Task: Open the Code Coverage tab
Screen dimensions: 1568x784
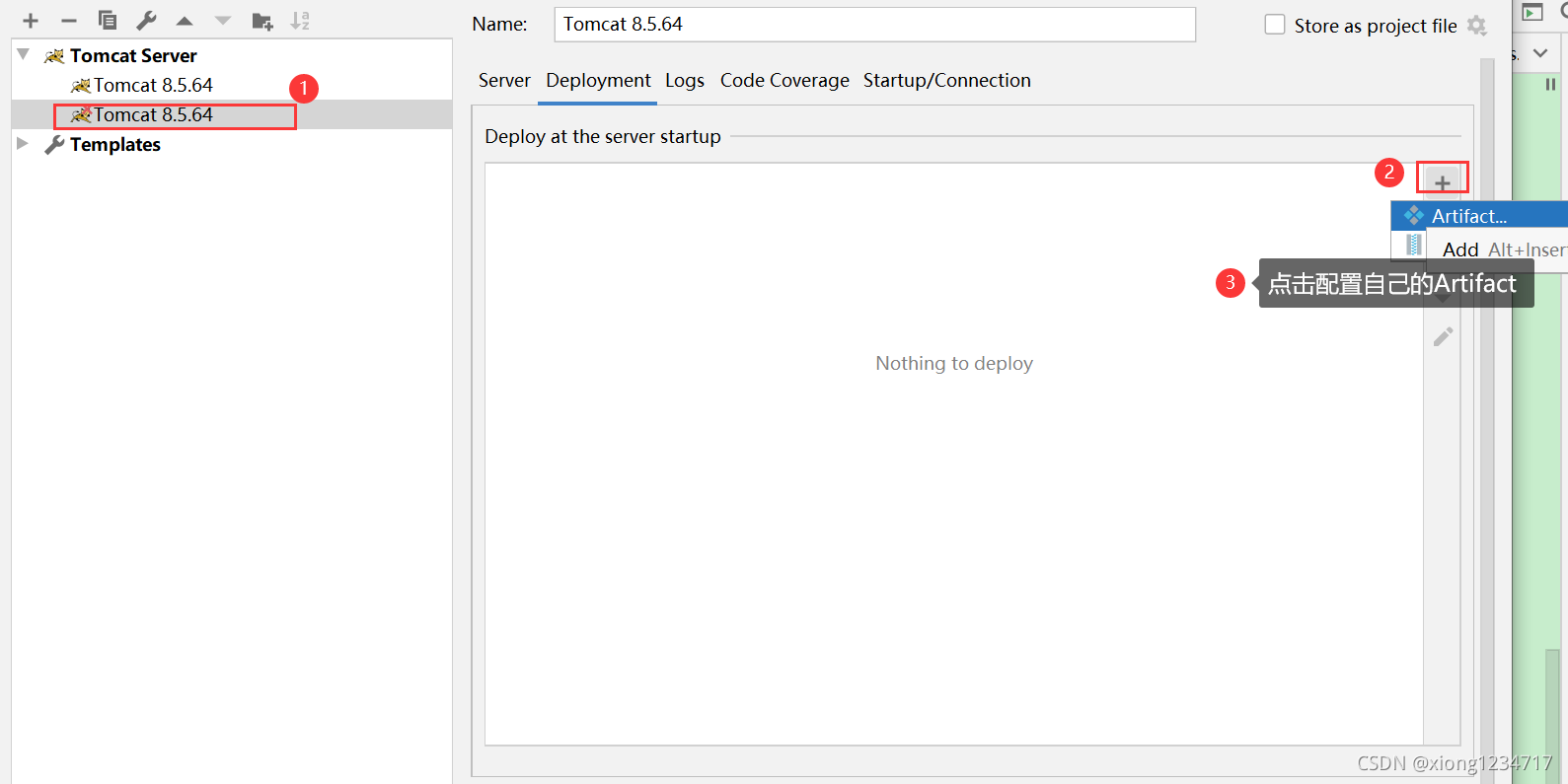Action: 784,80
